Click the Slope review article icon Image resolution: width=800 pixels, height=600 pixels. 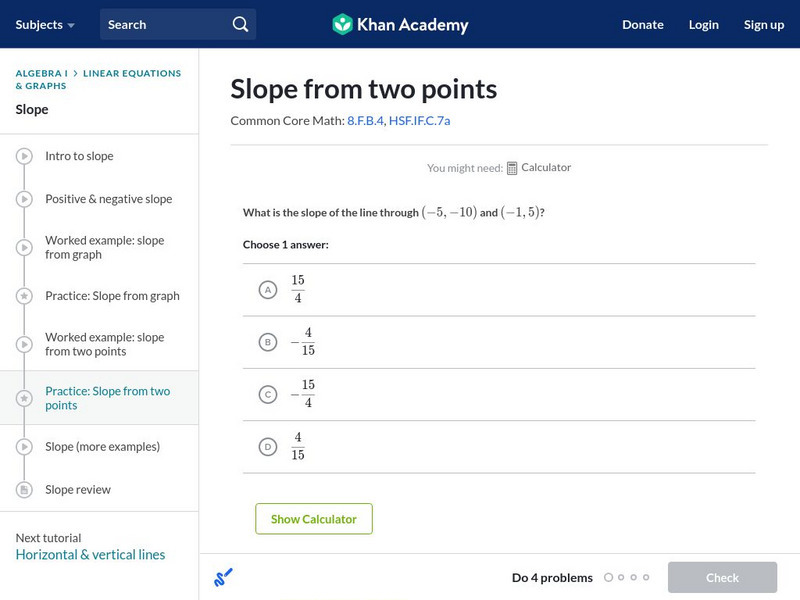coord(24,490)
